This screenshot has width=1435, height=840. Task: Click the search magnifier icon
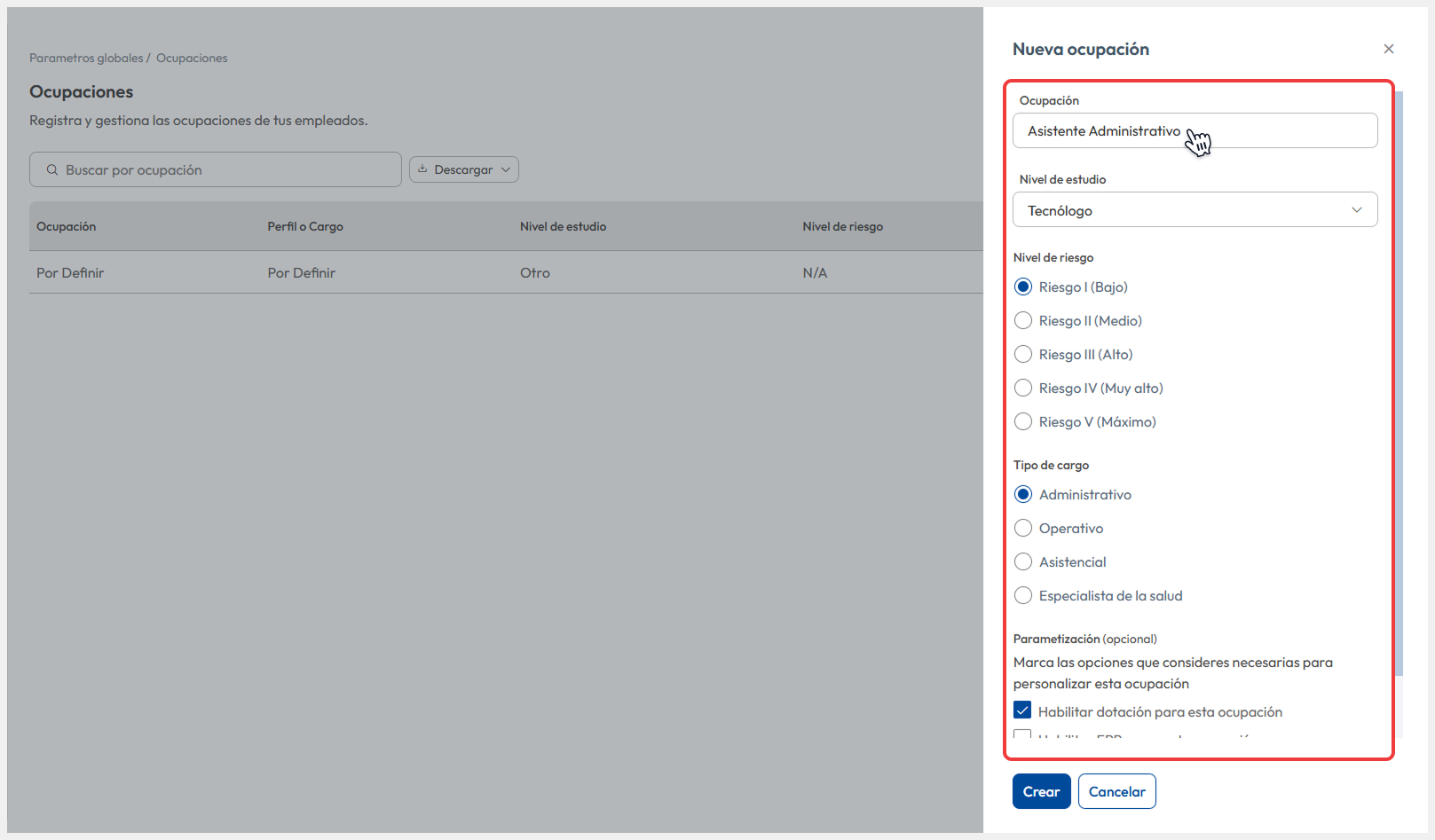[x=52, y=169]
